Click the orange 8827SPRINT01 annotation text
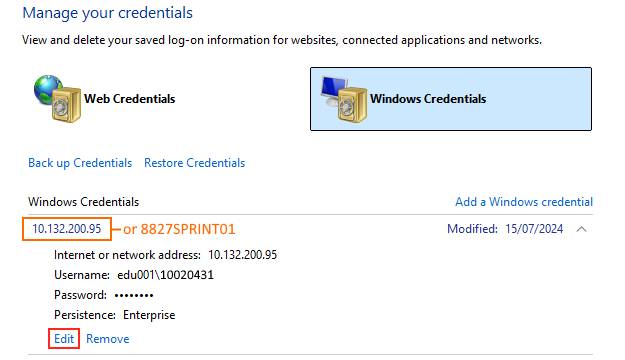This screenshot has width=625, height=360. pyautogui.click(x=188, y=229)
